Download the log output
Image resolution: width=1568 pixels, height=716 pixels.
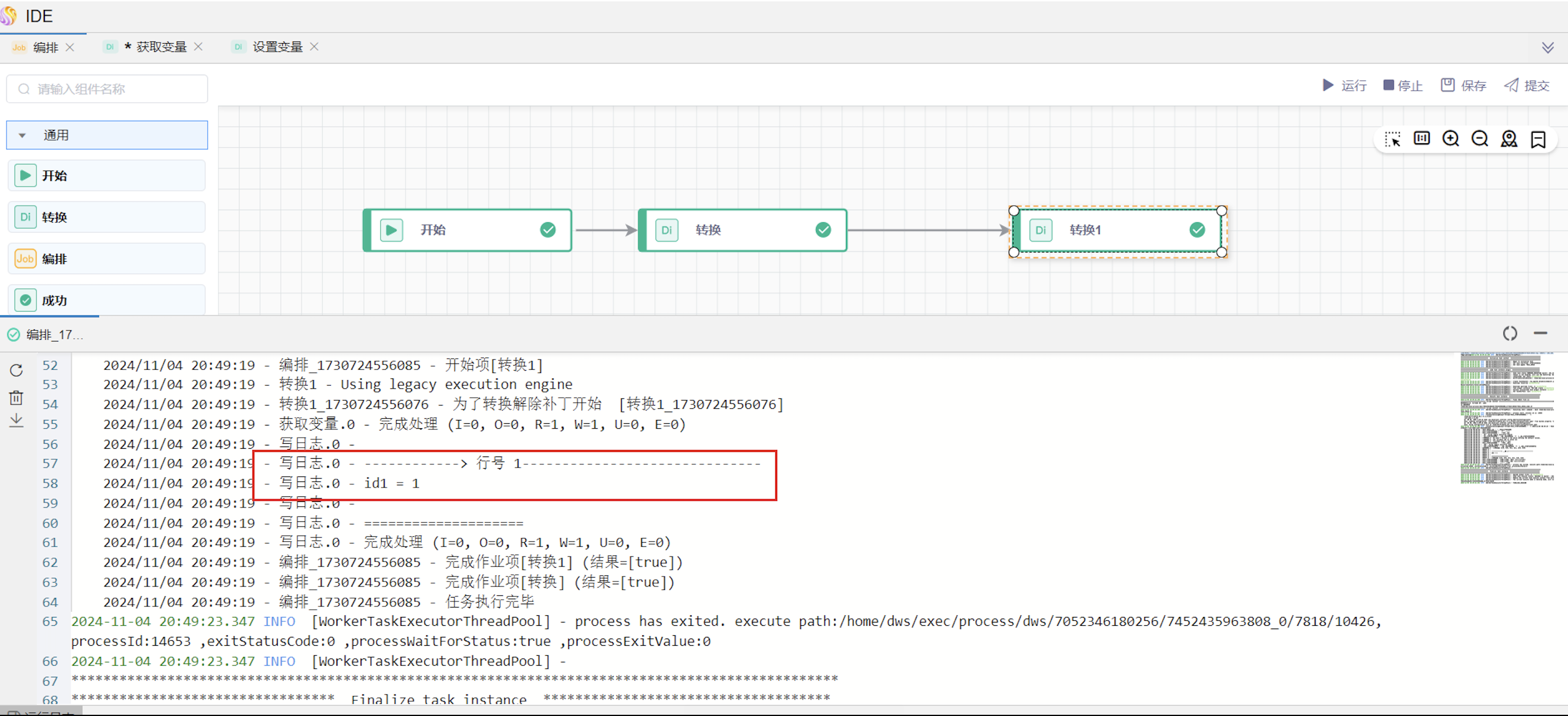17,420
